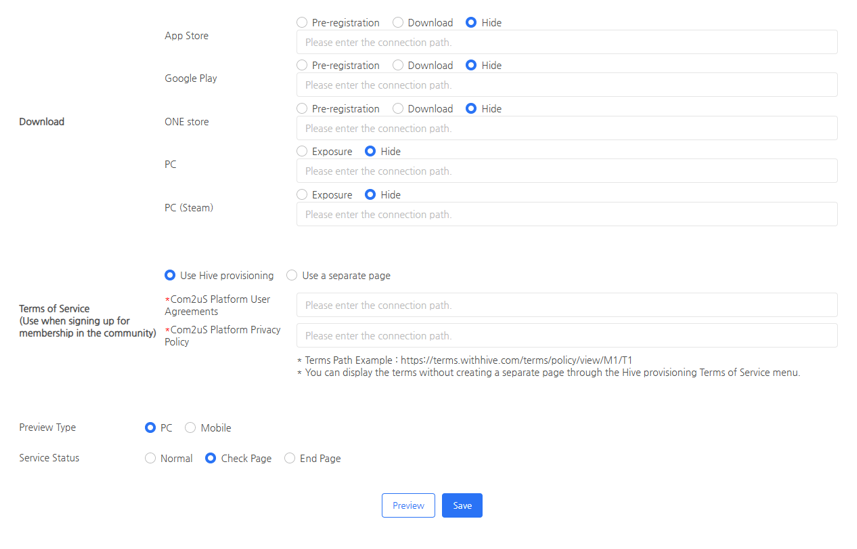
Task: Click the Com2uS Platform Privacy Policy field
Action: click(566, 336)
